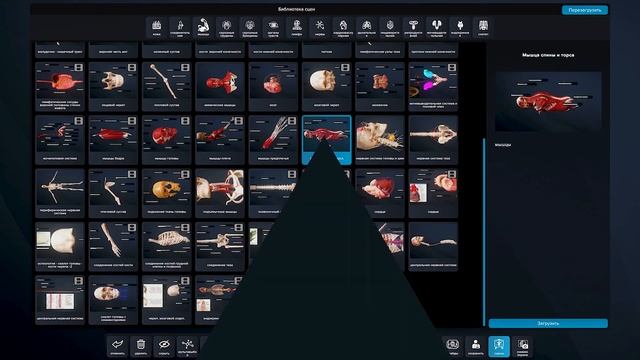Select the lymph torso category icon
Screen dimensions: 640x360
pos(297,28)
